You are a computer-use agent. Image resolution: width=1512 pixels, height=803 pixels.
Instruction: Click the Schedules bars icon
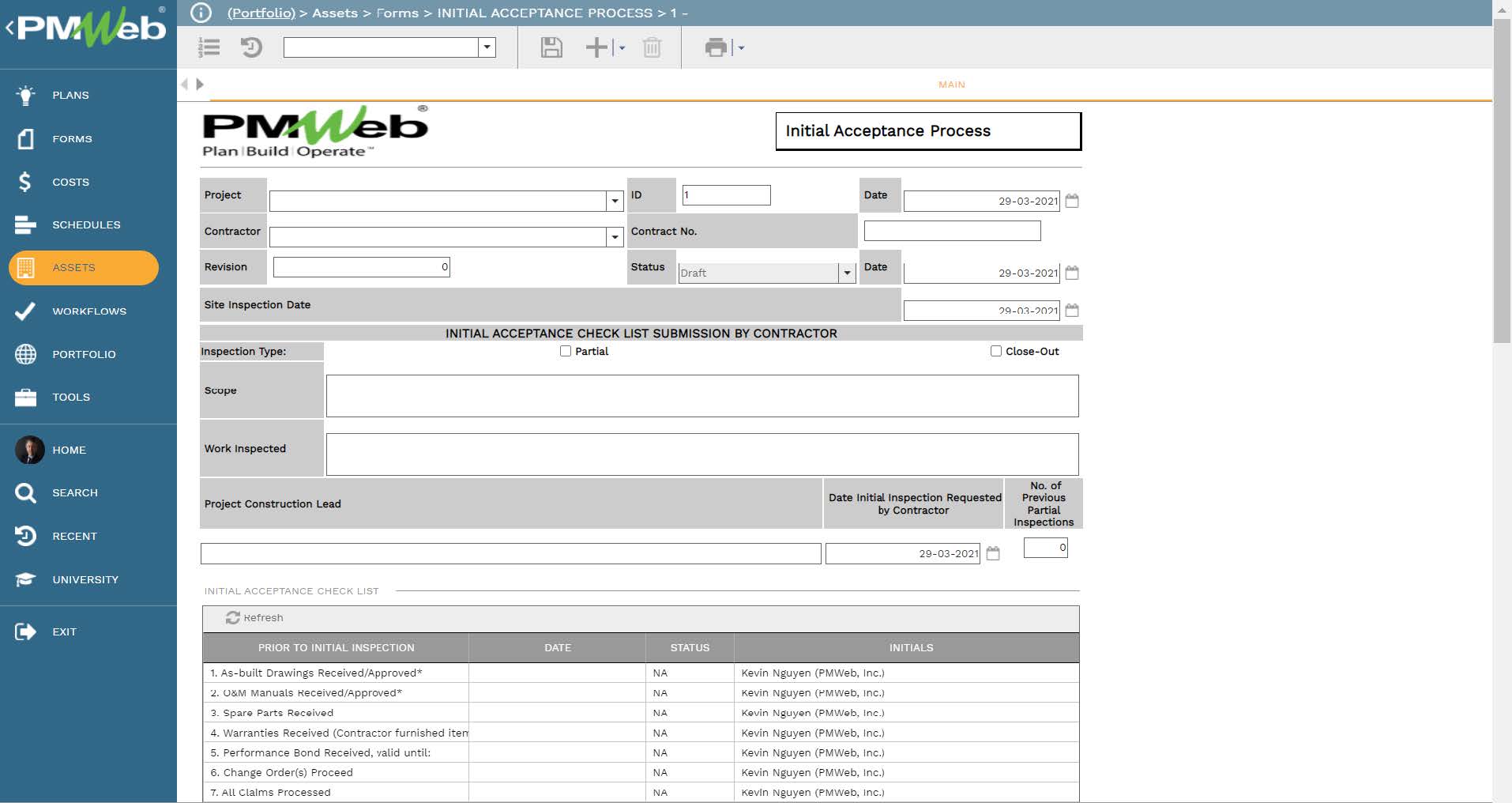(25, 224)
